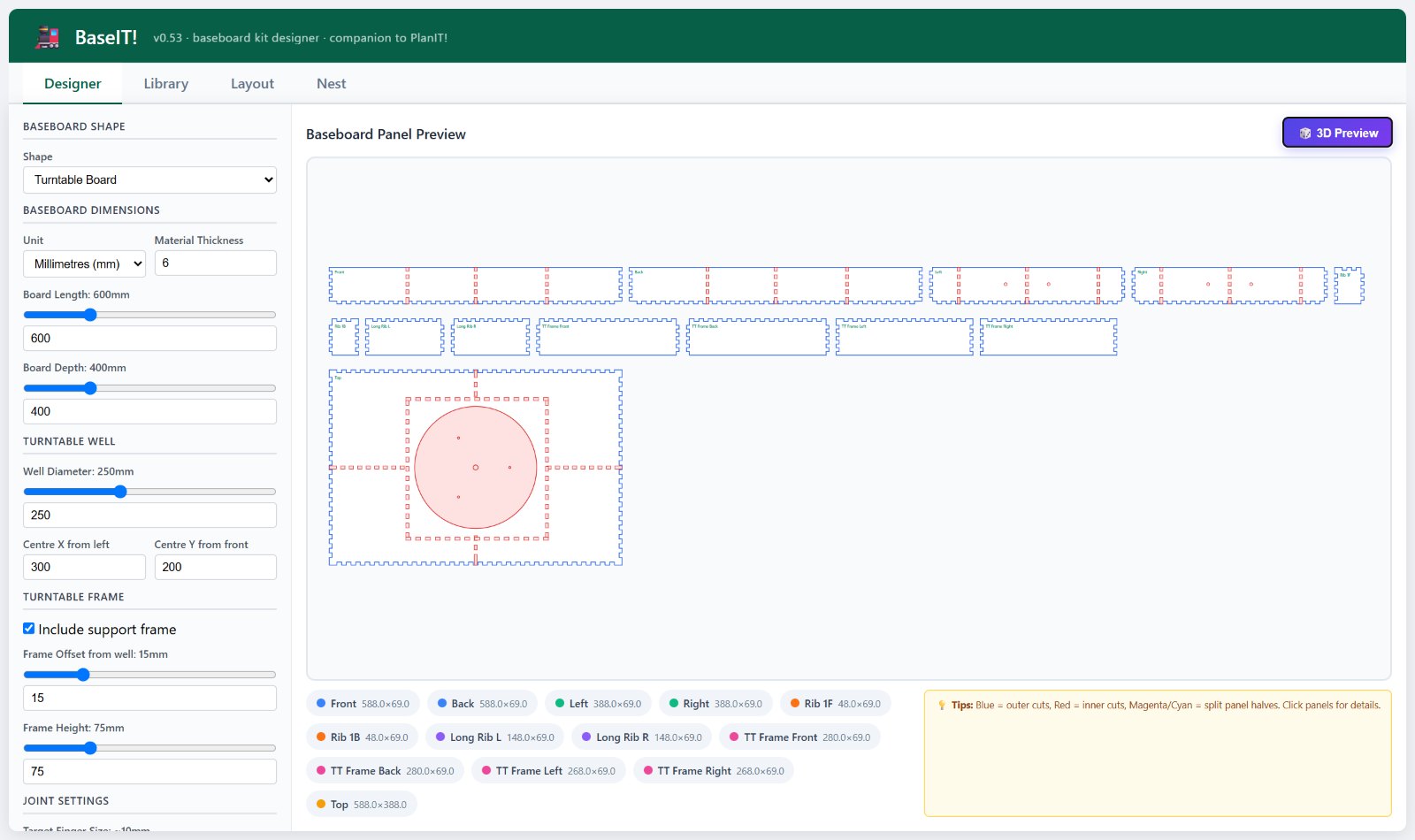Adjust the Well Diameter slider
The height and width of the screenshot is (840, 1415).
(x=149, y=492)
